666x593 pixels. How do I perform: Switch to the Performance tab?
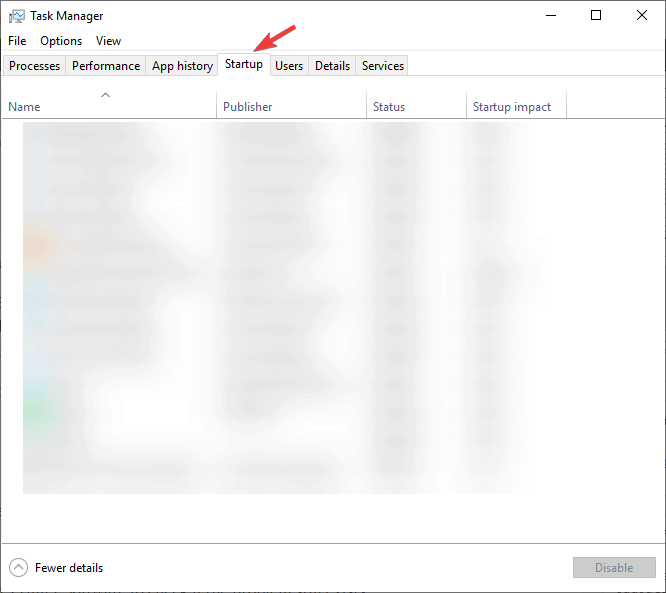tap(106, 66)
